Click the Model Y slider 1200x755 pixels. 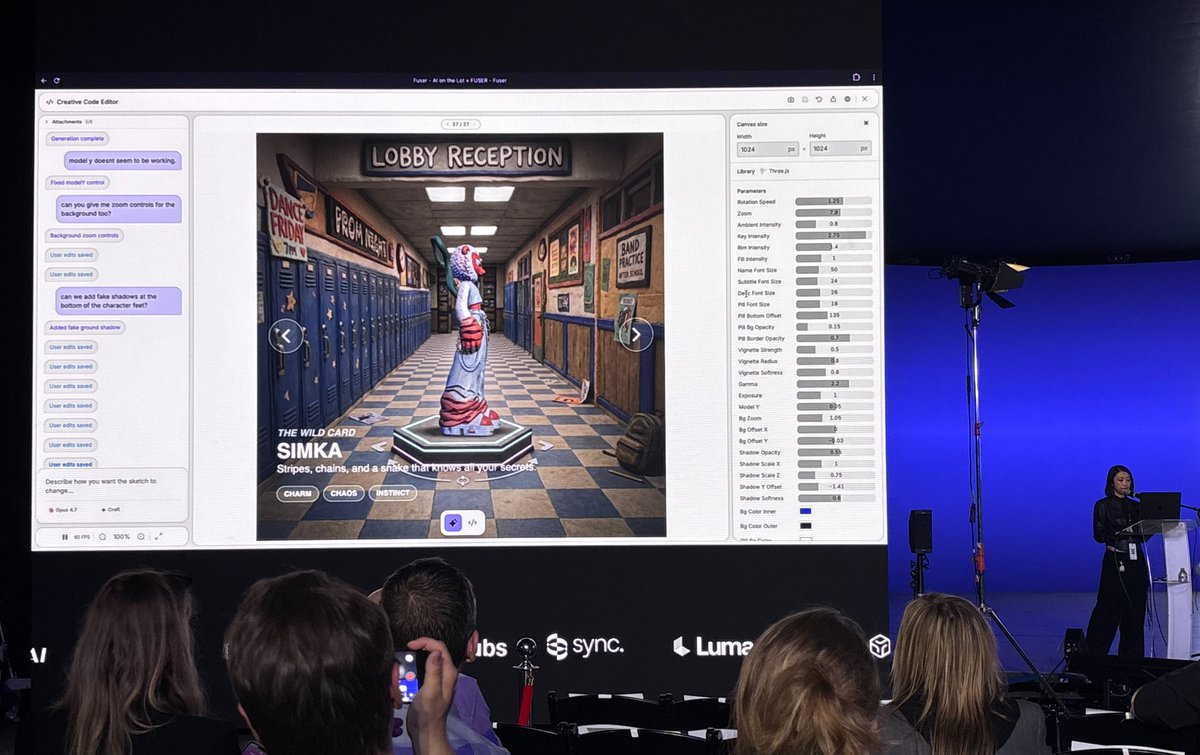[834, 407]
